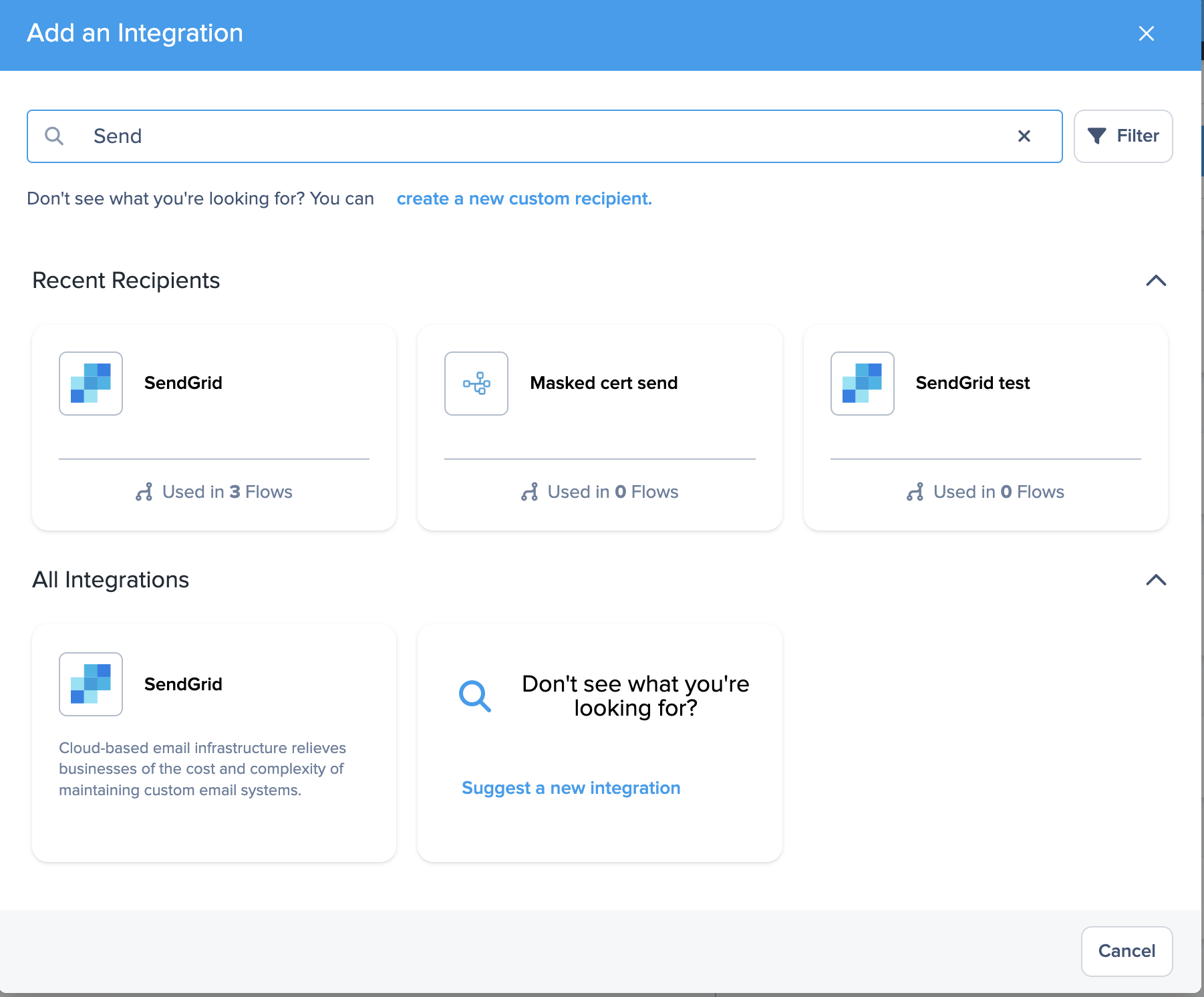The width and height of the screenshot is (1204, 997).
Task: Choose the Masked cert send recipient title
Action: click(x=603, y=383)
